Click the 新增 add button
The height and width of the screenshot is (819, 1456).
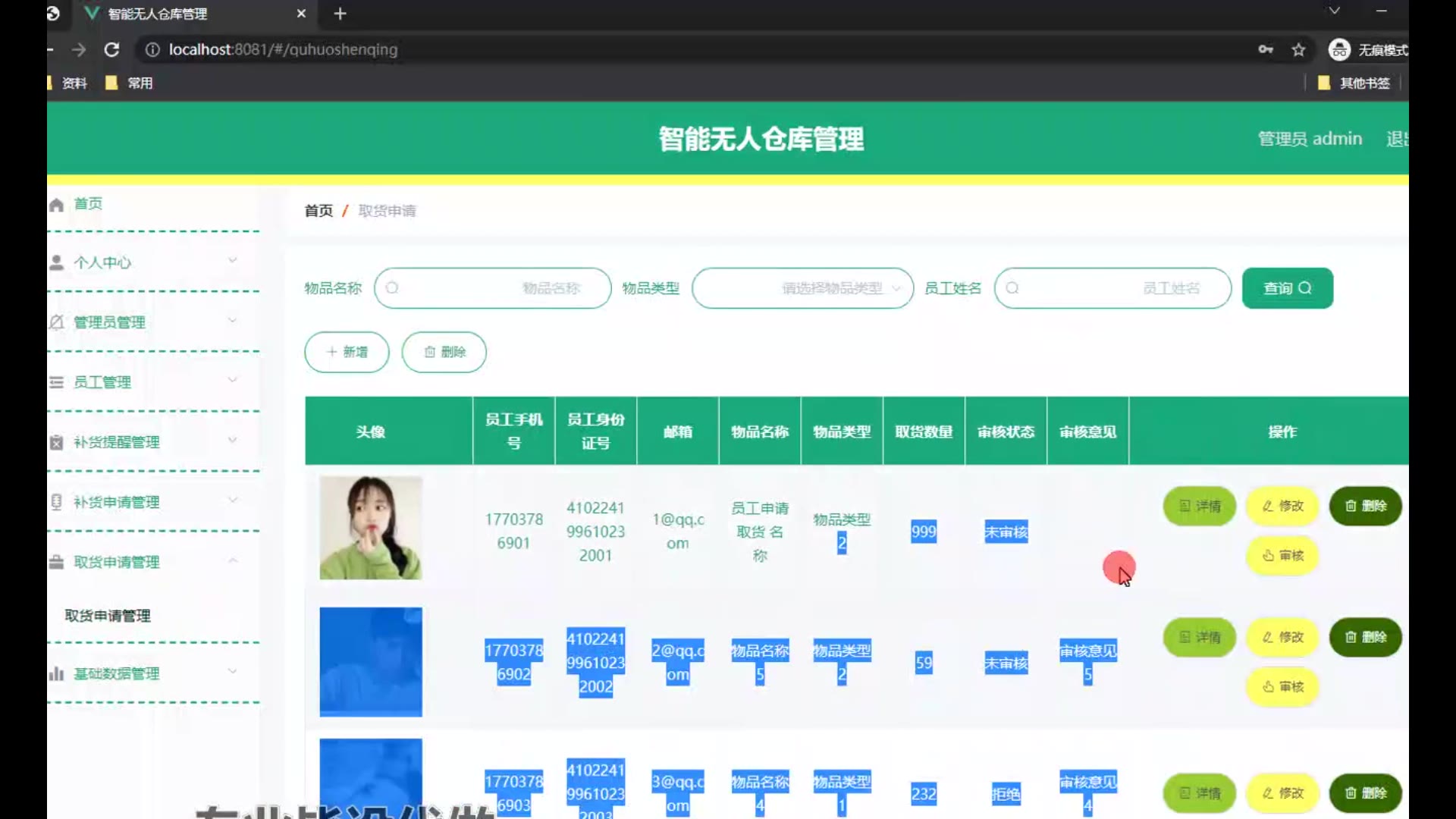pos(347,352)
